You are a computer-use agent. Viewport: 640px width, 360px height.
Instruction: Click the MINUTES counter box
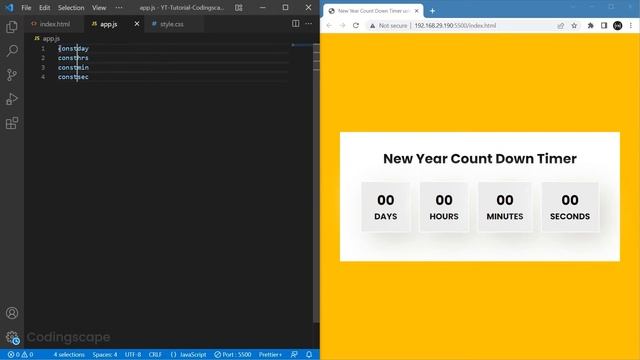[505, 207]
